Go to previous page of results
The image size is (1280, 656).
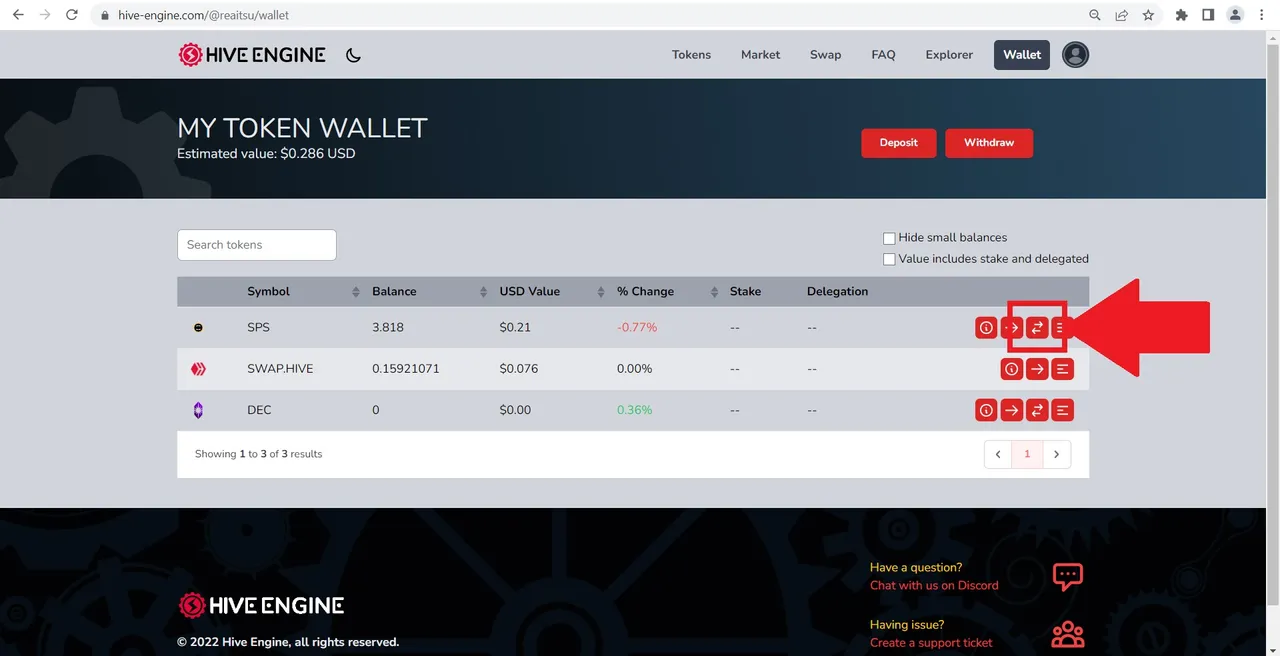998,454
